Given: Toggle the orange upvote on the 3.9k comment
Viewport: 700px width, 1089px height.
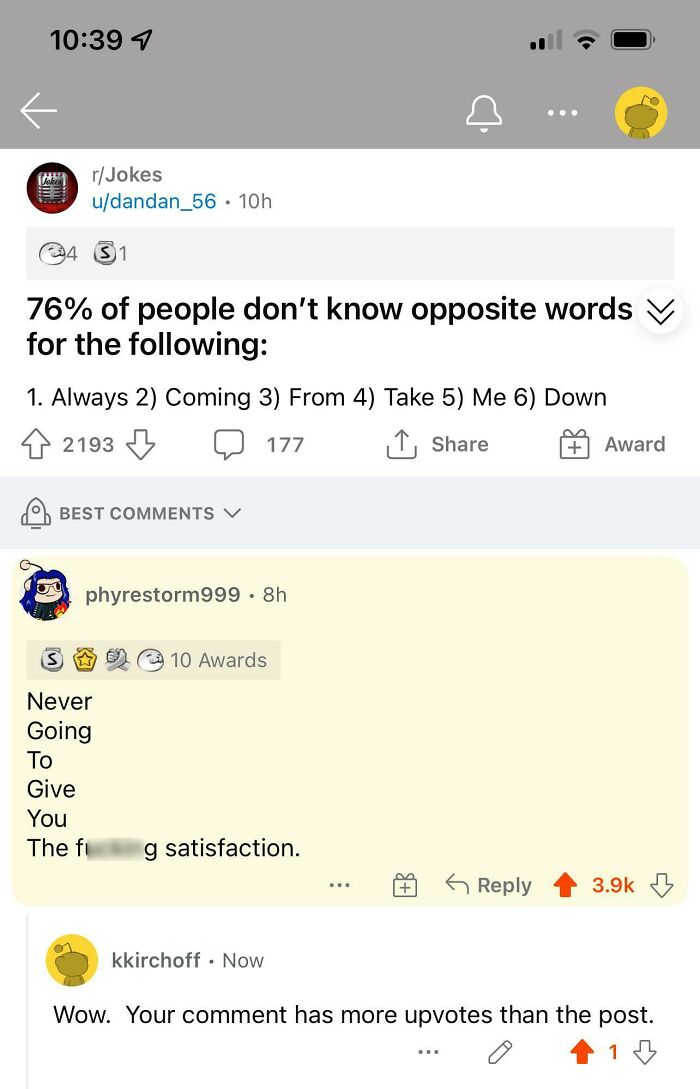Looking at the screenshot, I should (566, 885).
